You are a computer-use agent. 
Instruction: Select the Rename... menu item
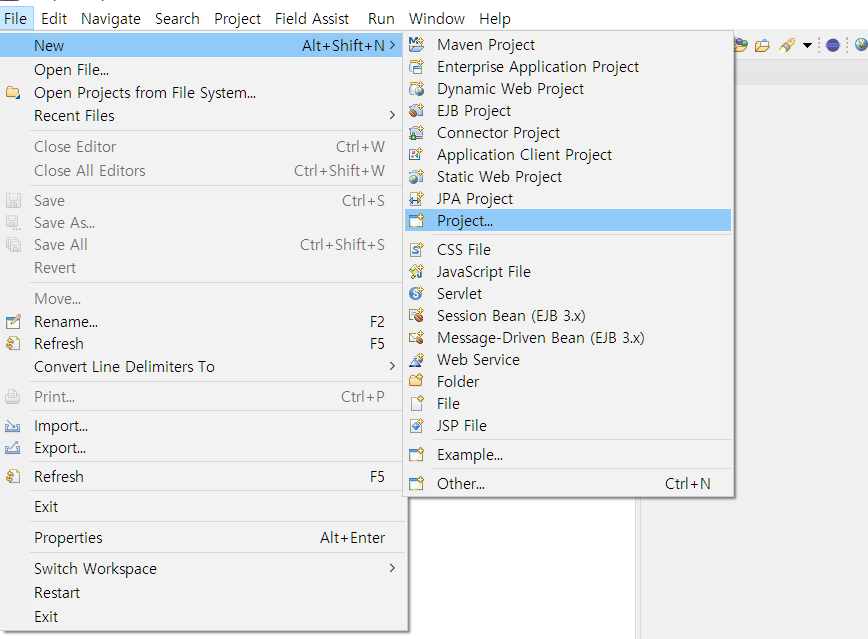(202, 322)
